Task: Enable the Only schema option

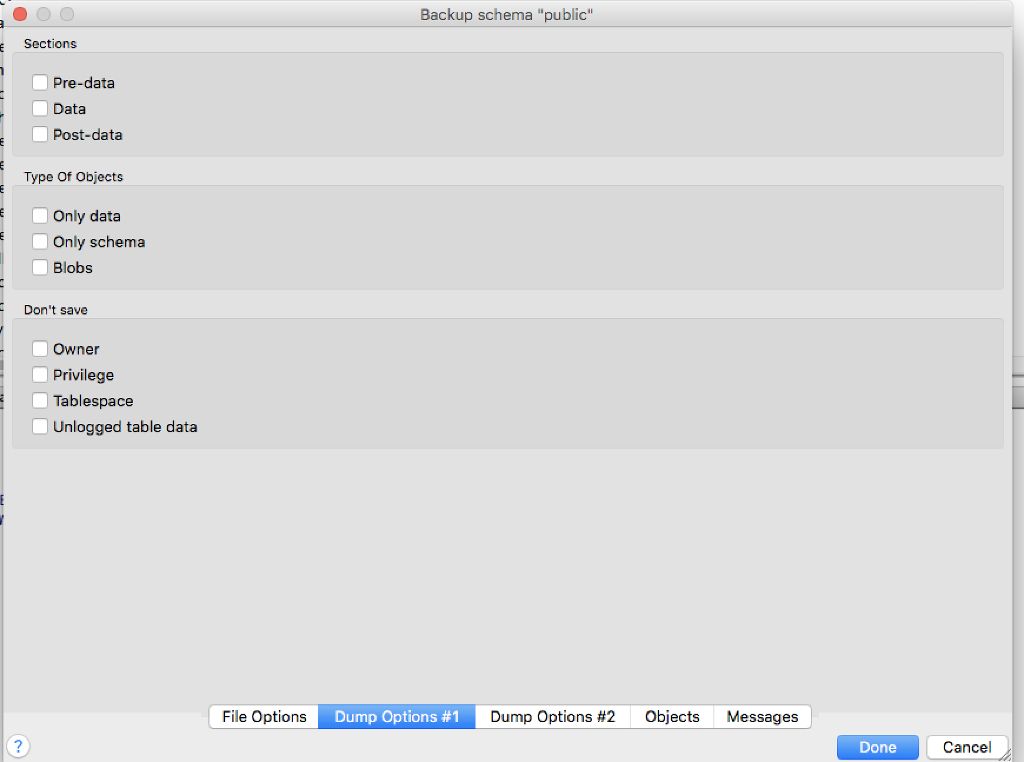Action: (x=39, y=241)
